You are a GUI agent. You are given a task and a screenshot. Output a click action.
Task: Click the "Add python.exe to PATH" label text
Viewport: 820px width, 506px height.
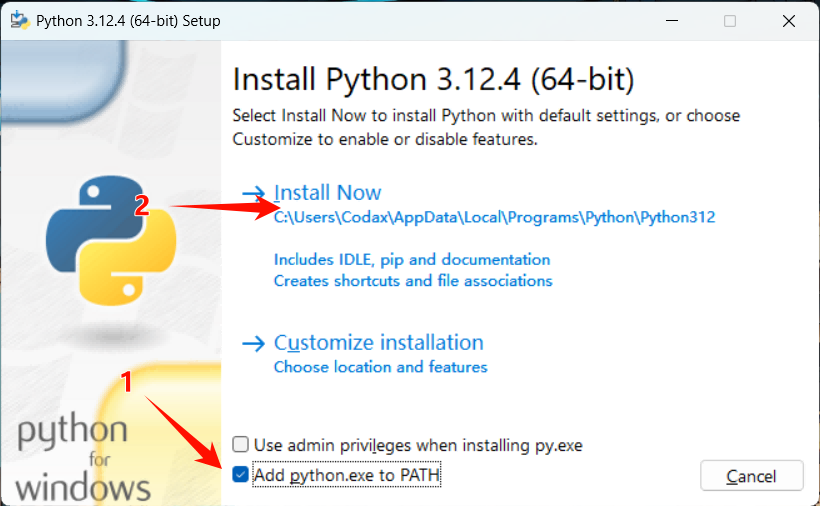[347, 475]
